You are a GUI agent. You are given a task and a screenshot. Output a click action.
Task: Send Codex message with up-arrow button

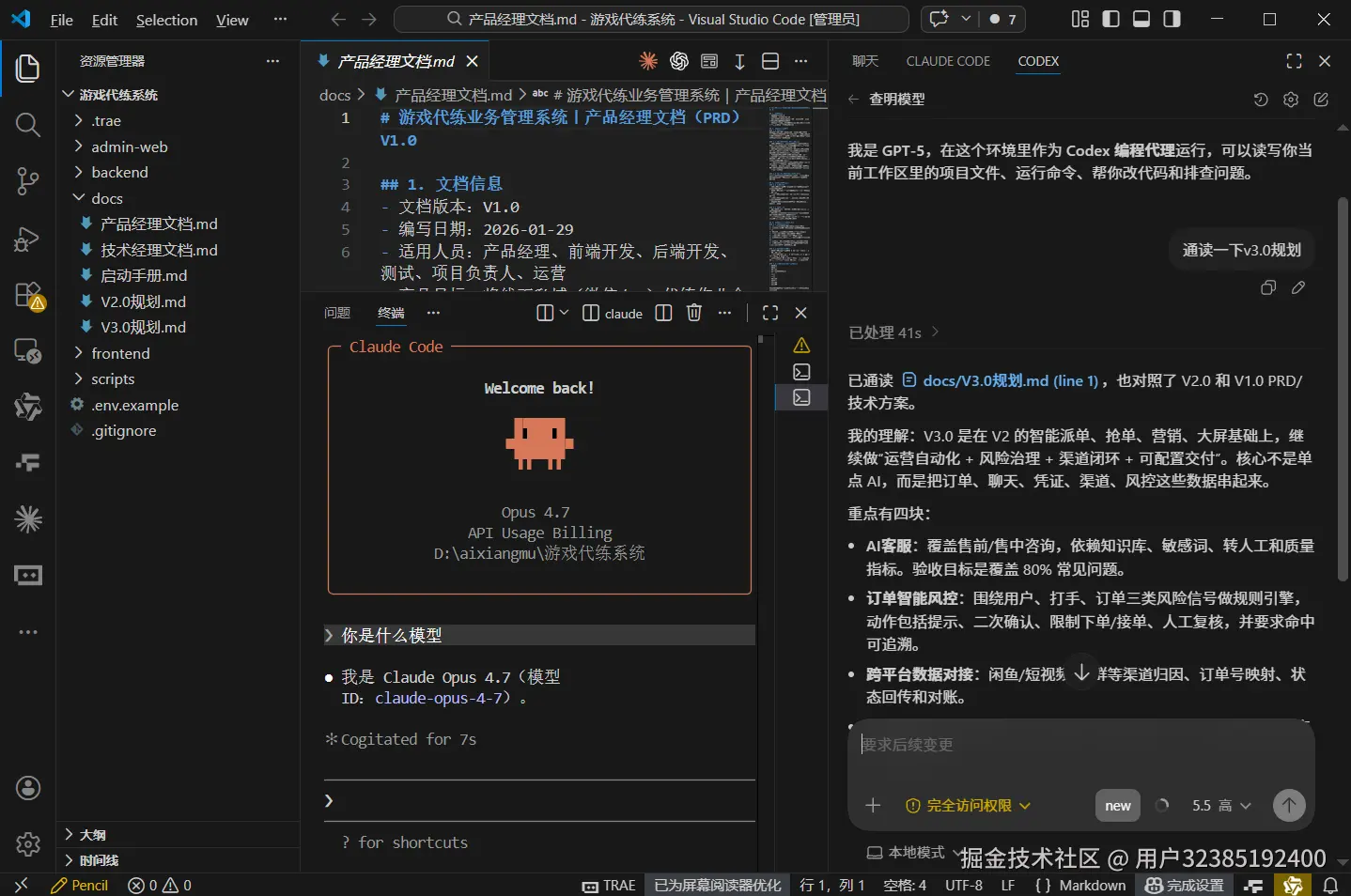[1289, 805]
